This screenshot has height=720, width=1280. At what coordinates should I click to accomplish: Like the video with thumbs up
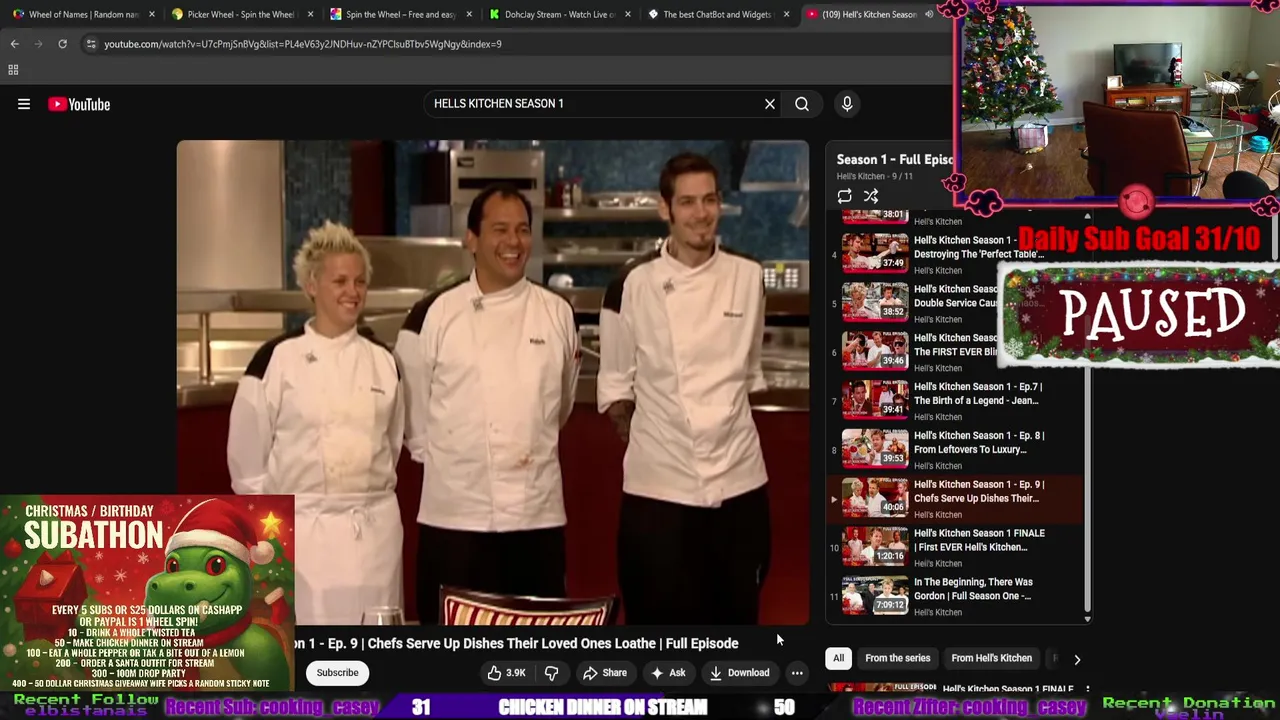[x=507, y=673]
